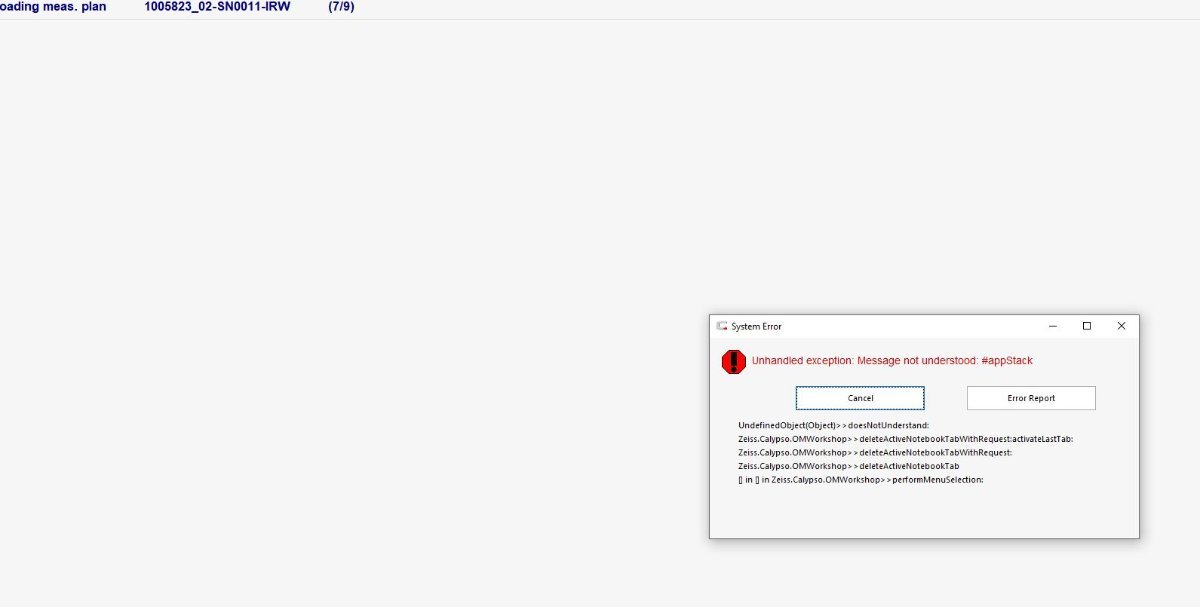
Task: Select the 'Unhandled exception: Message not understood' text
Action: 892,360
